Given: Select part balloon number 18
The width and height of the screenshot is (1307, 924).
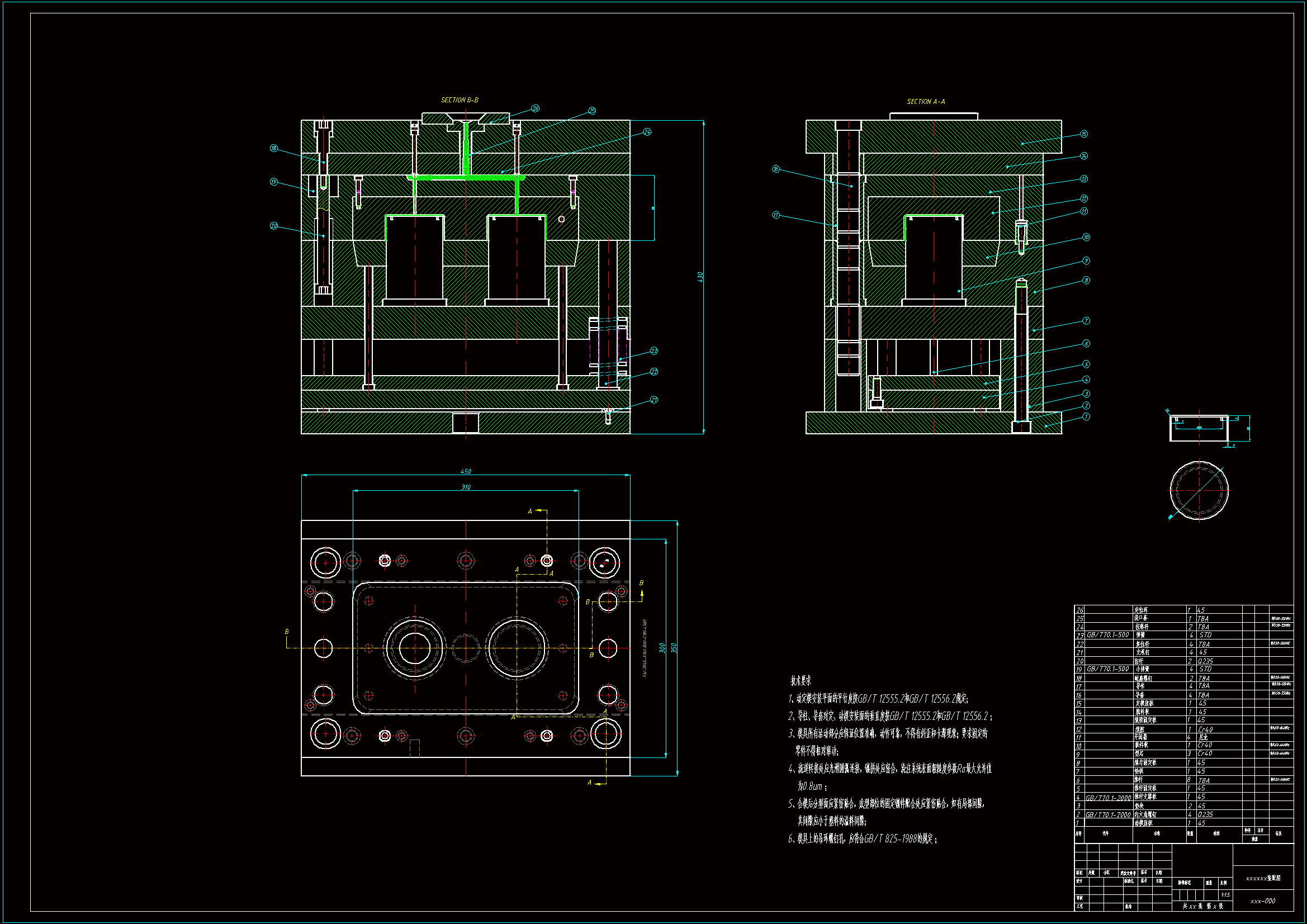Looking at the screenshot, I should coord(274,148).
